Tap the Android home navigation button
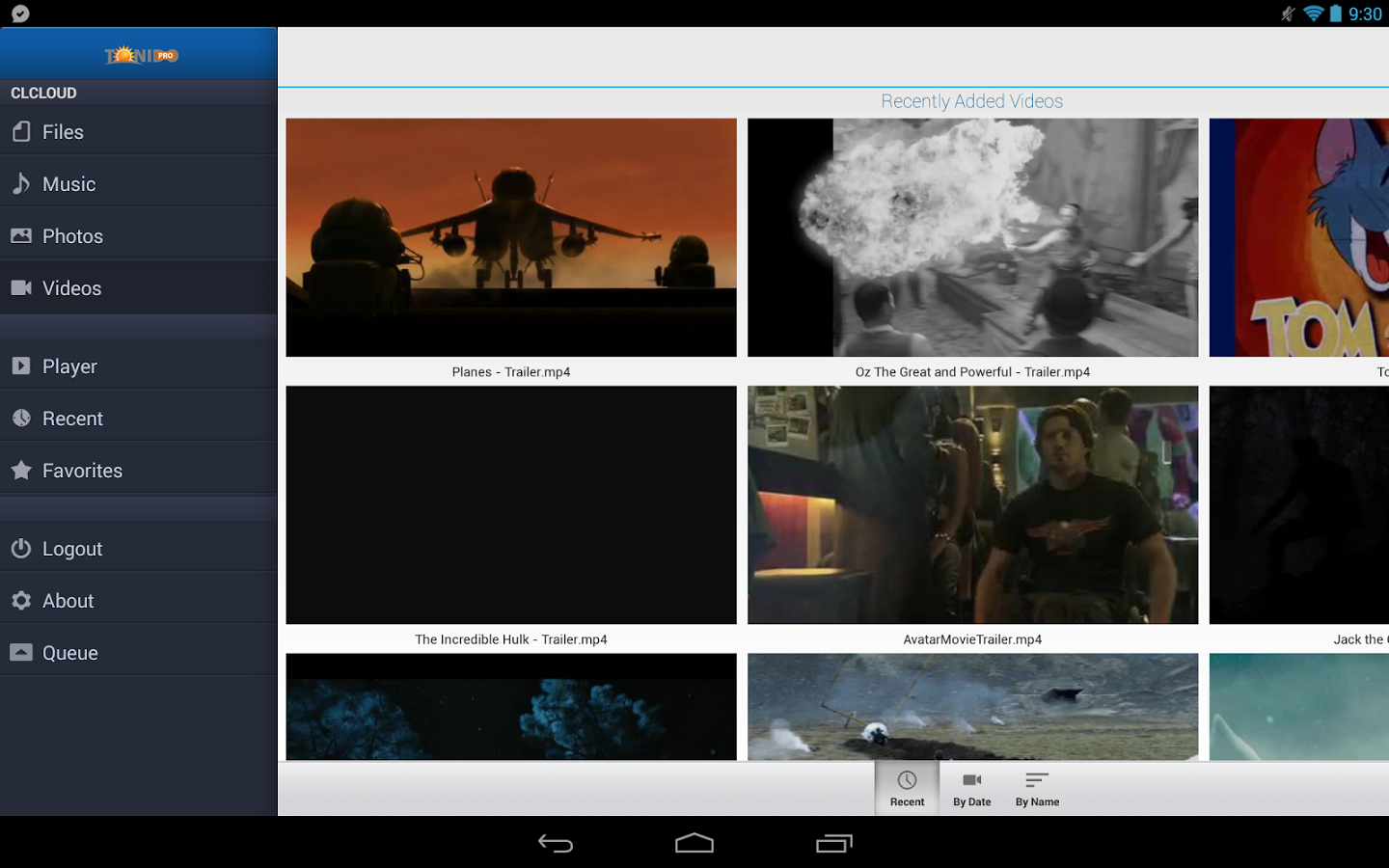The image size is (1389, 868). click(694, 843)
